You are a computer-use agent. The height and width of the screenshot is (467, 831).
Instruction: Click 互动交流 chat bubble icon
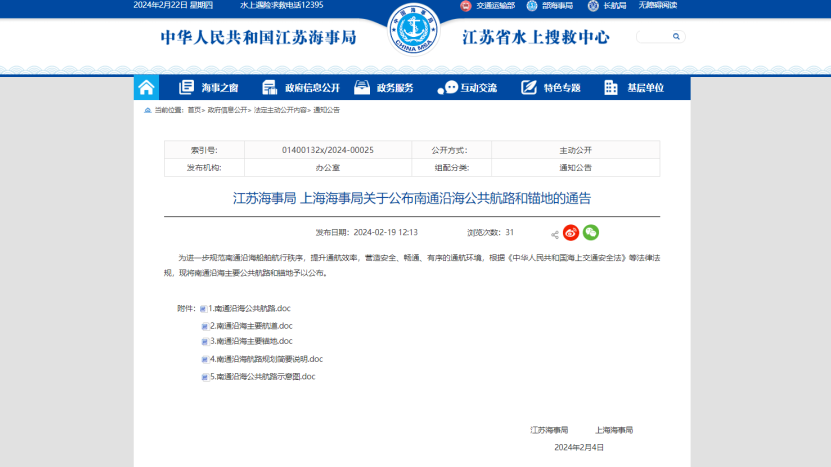point(447,87)
